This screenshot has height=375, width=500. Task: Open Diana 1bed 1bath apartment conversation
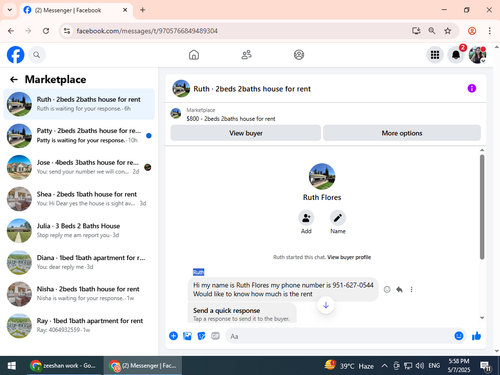pyautogui.click(x=79, y=262)
